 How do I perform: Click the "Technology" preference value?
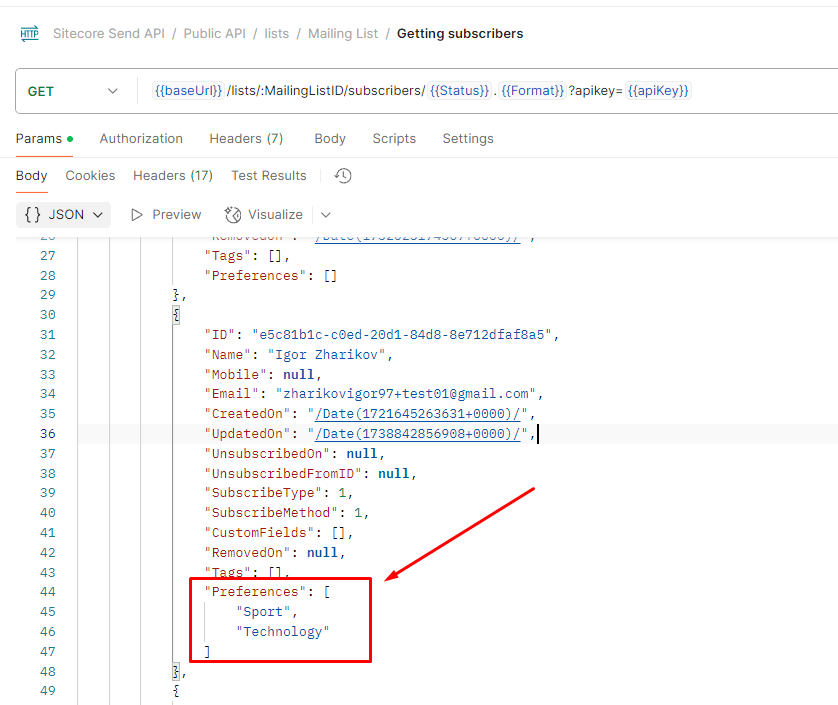283,632
